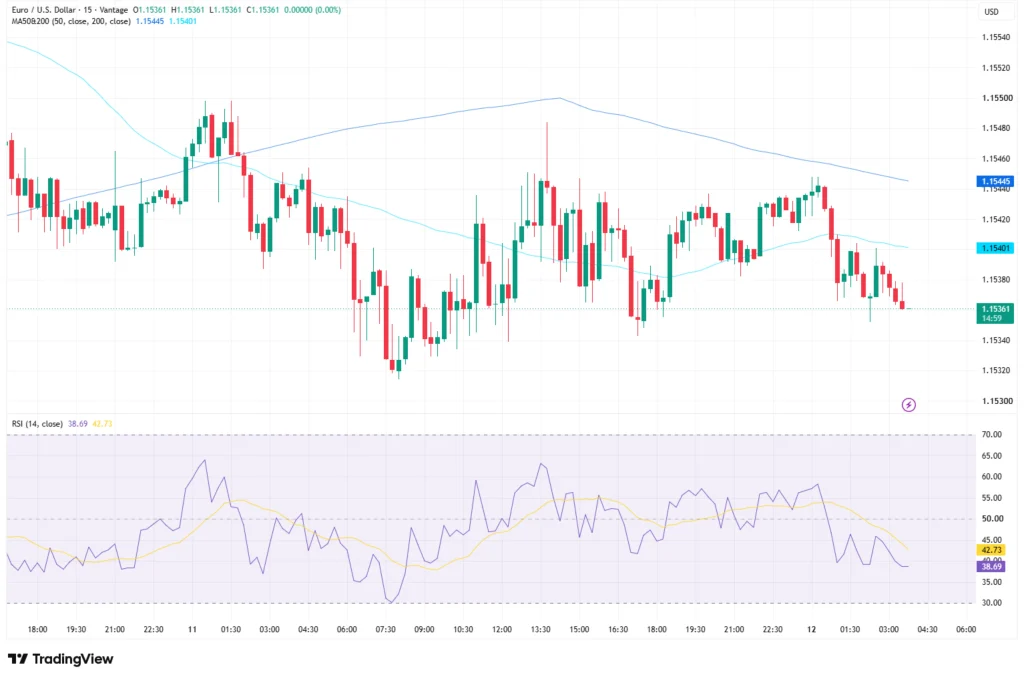Click the 1.15500 price scale label
Image resolution: width=1024 pixels, height=679 pixels.
coord(997,98)
